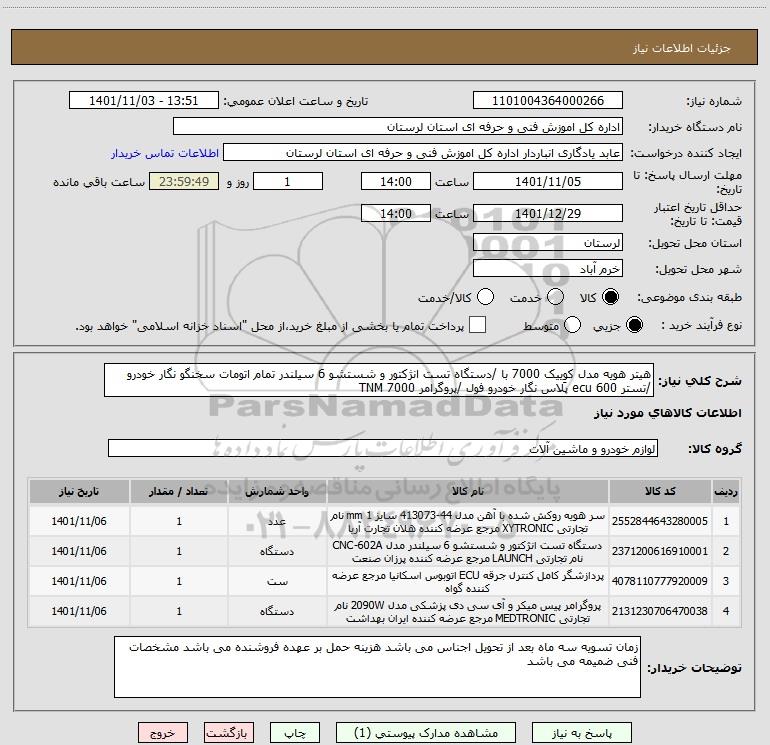This screenshot has width=770, height=745.
Task: Click the response deadline date 1401/11/05
Action: [548, 181]
